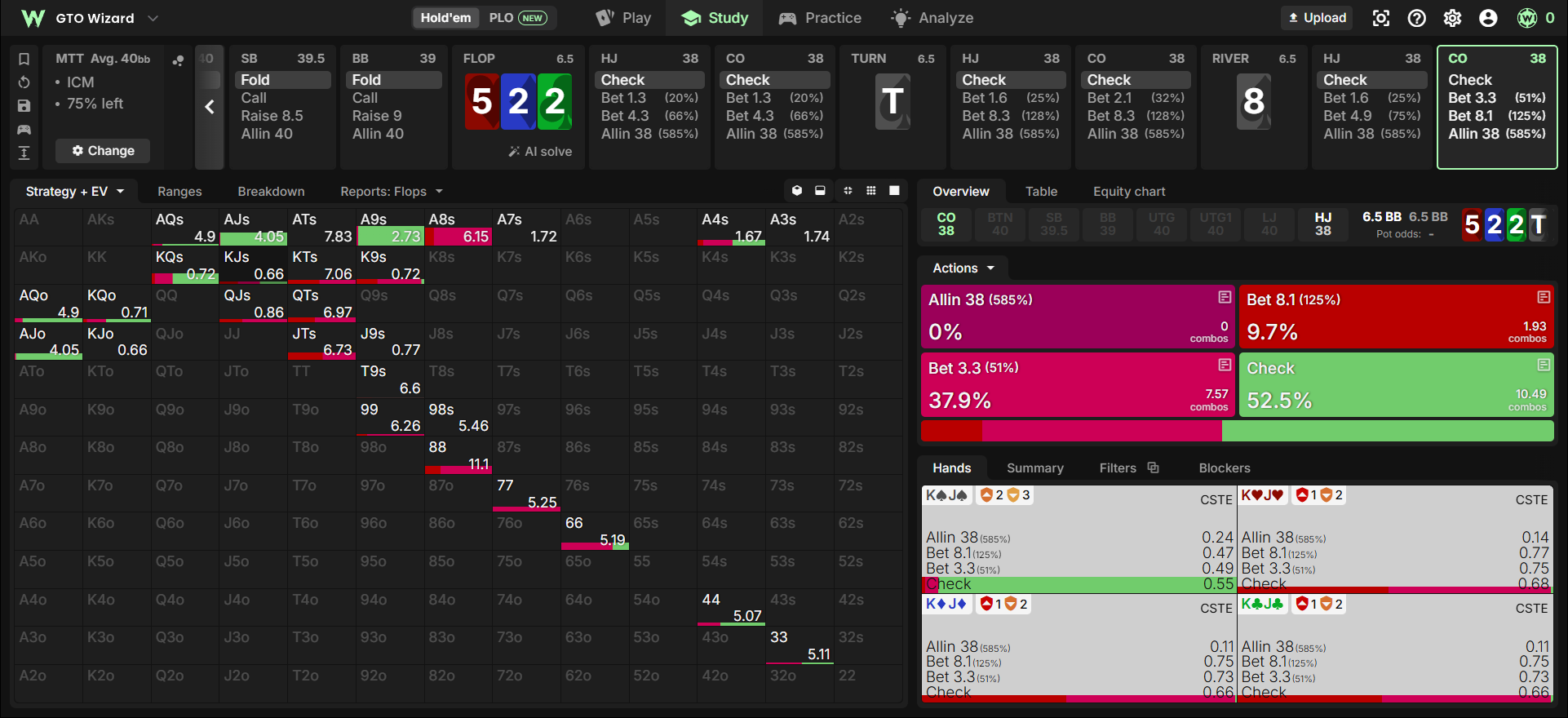
Task: Click the Upload button
Action: point(1317,18)
